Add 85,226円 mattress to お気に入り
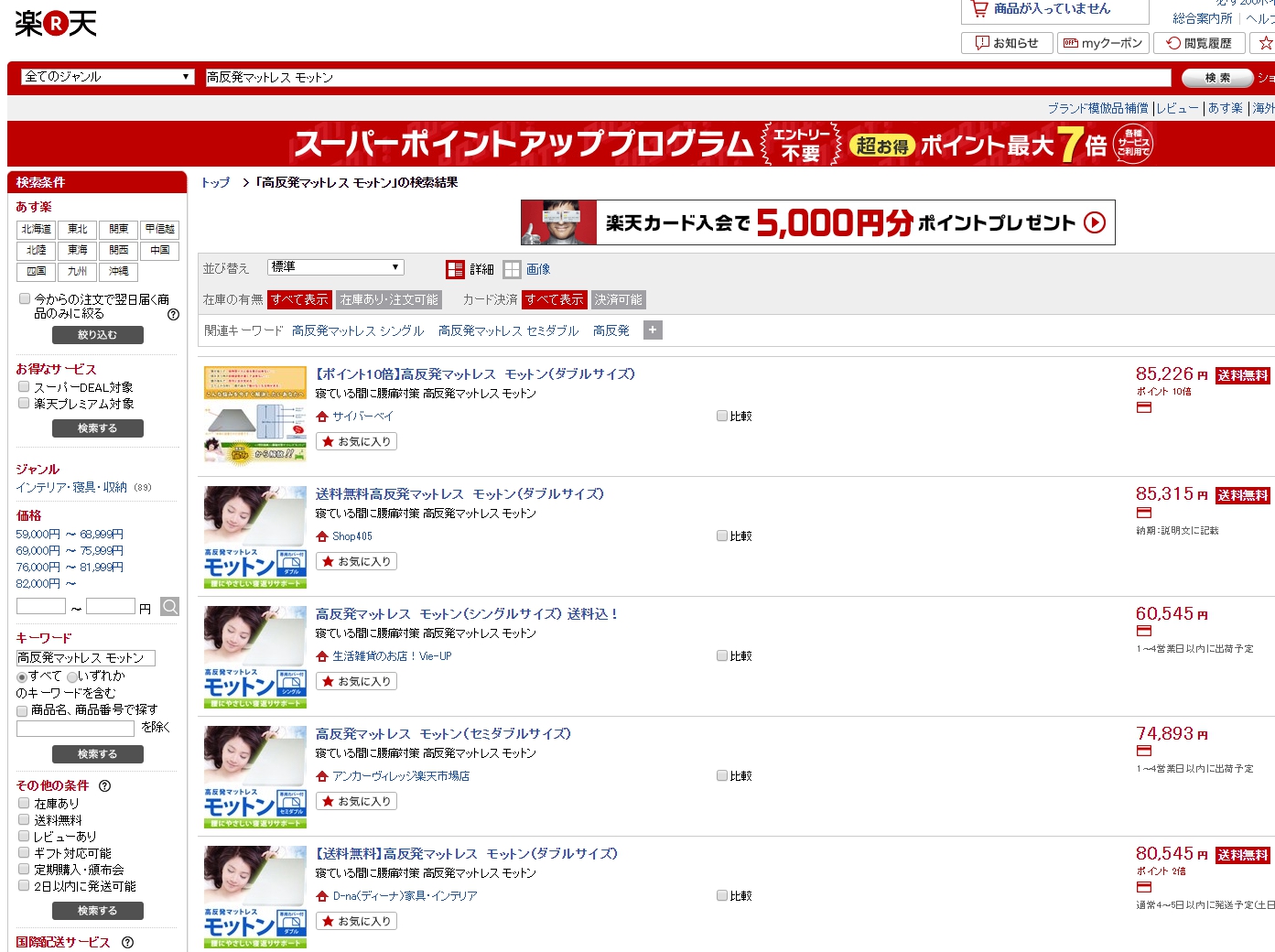The height and width of the screenshot is (952, 1275). [x=356, y=441]
